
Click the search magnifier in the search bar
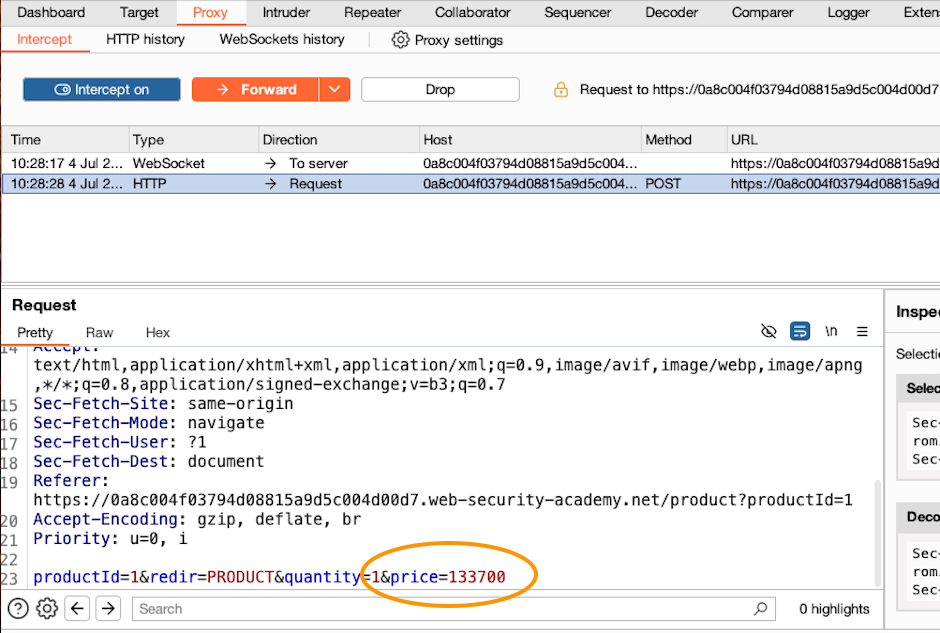coord(761,608)
